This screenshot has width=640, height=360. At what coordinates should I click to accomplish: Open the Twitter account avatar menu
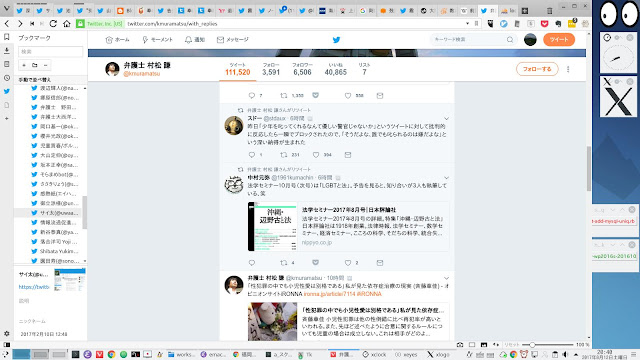coord(530,40)
